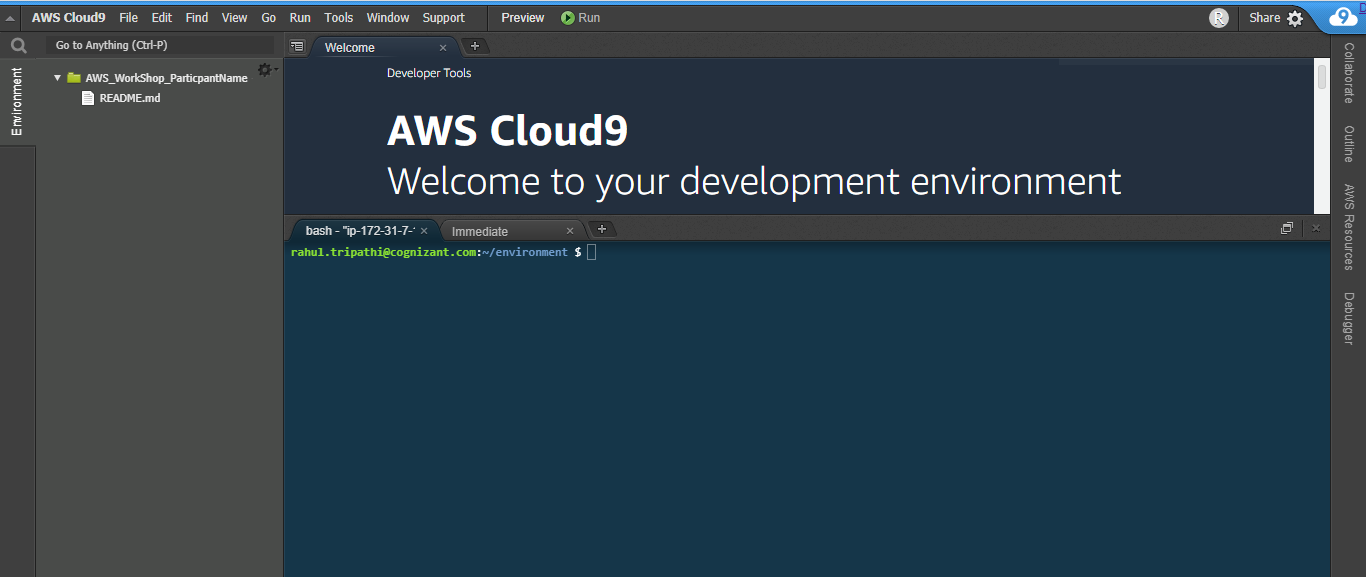Screen dimensions: 1366x577
Task: Click the search magnifier icon
Action: tap(18, 45)
